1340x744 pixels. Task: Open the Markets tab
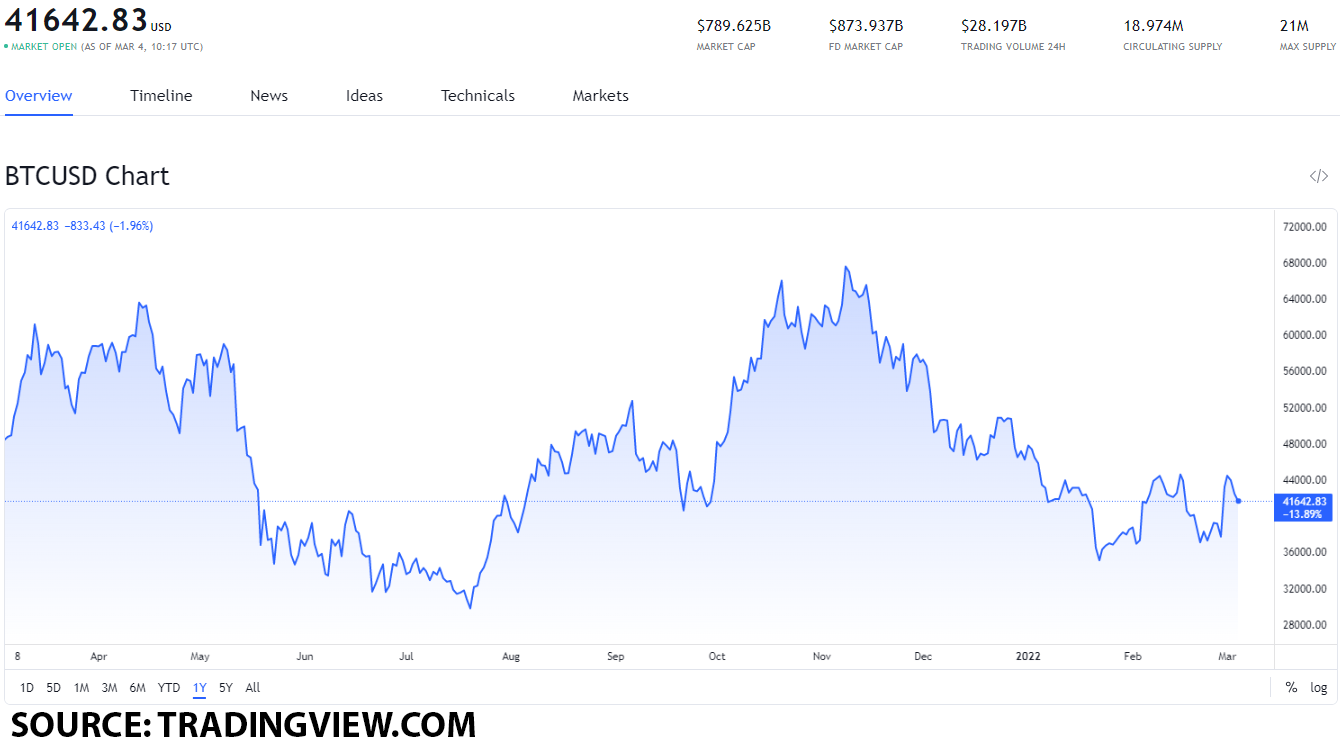pyautogui.click(x=600, y=96)
